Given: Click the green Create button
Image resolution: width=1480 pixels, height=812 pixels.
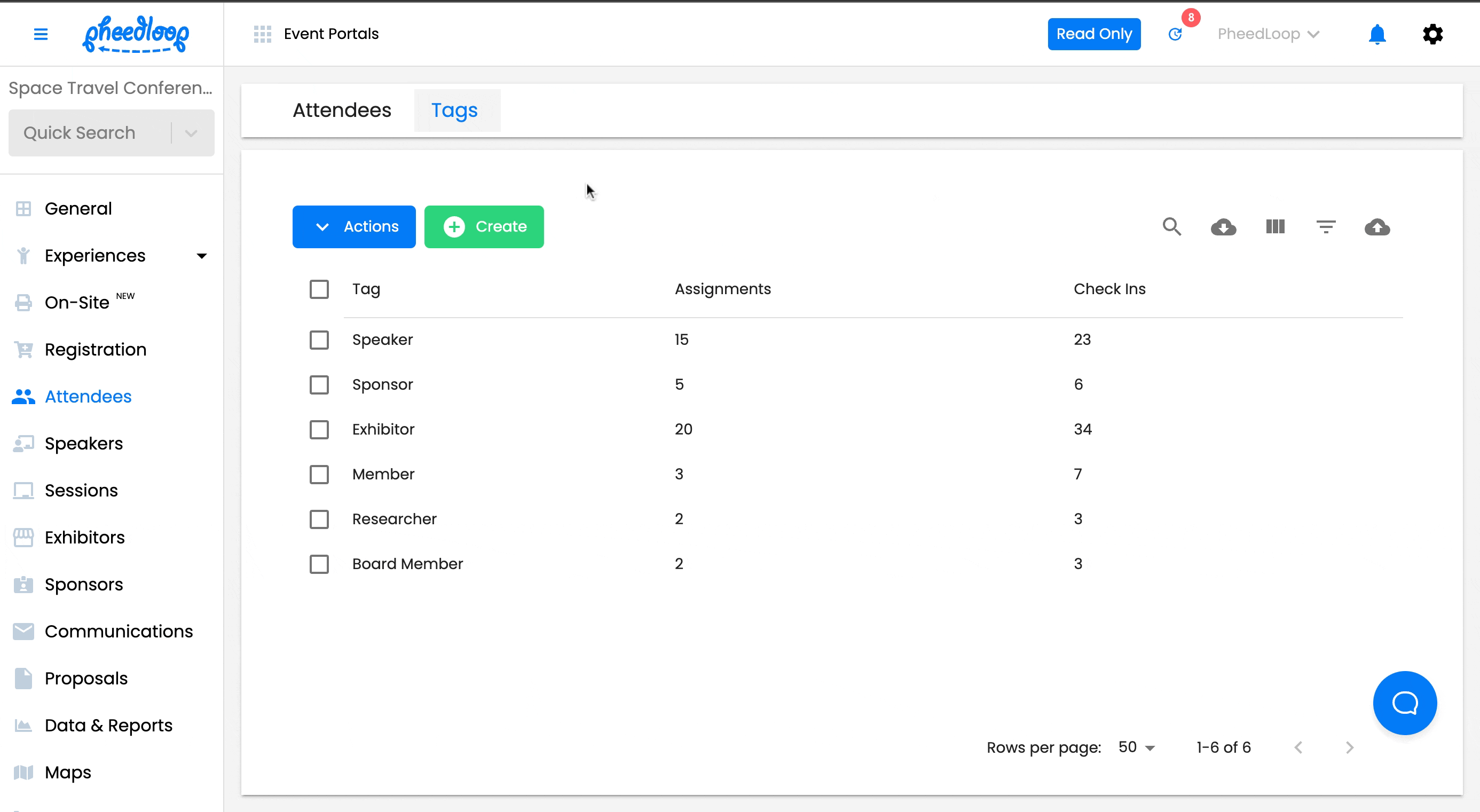Looking at the screenshot, I should point(484,227).
